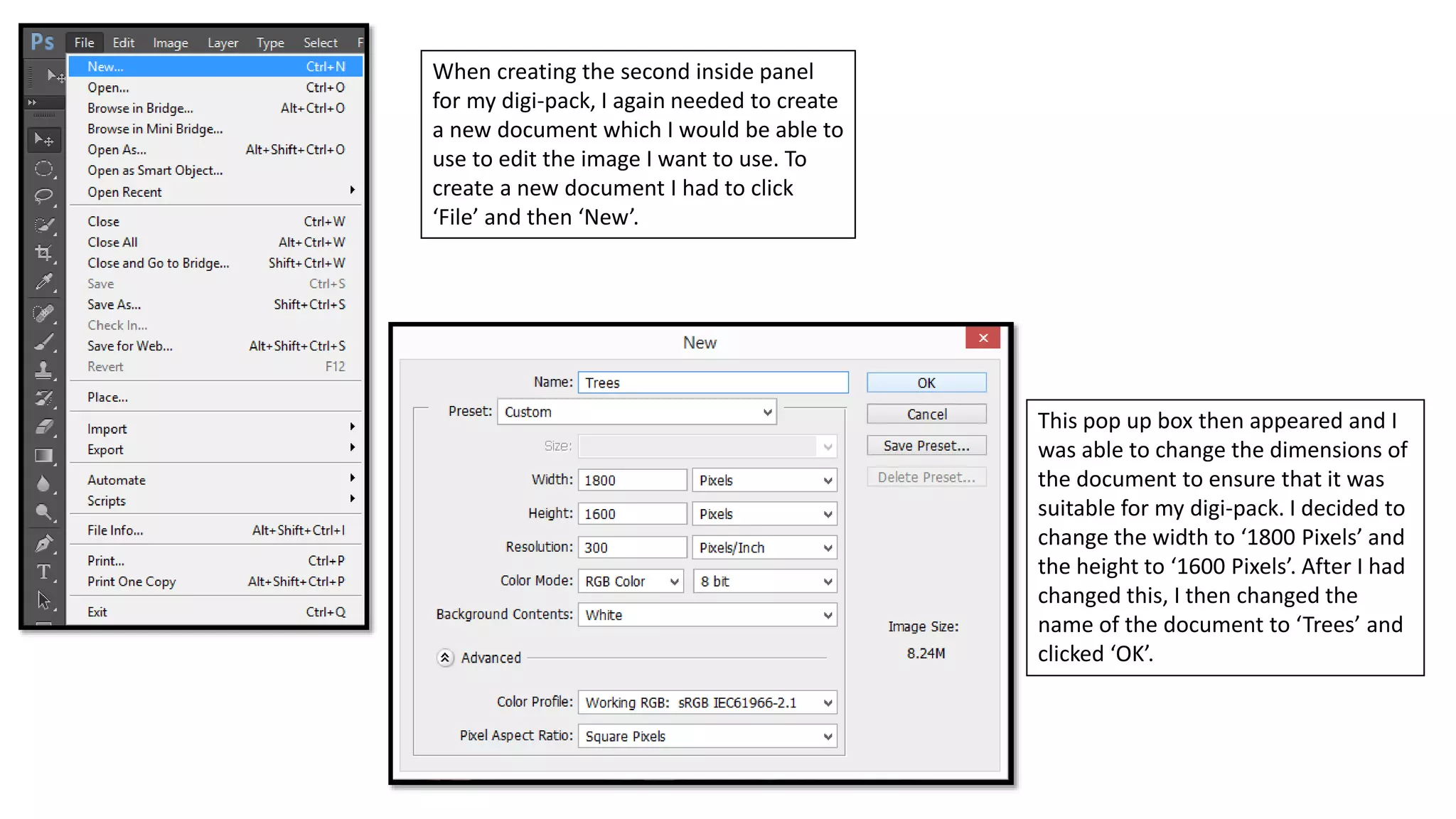Select the Clone Stamp tool

44,370
